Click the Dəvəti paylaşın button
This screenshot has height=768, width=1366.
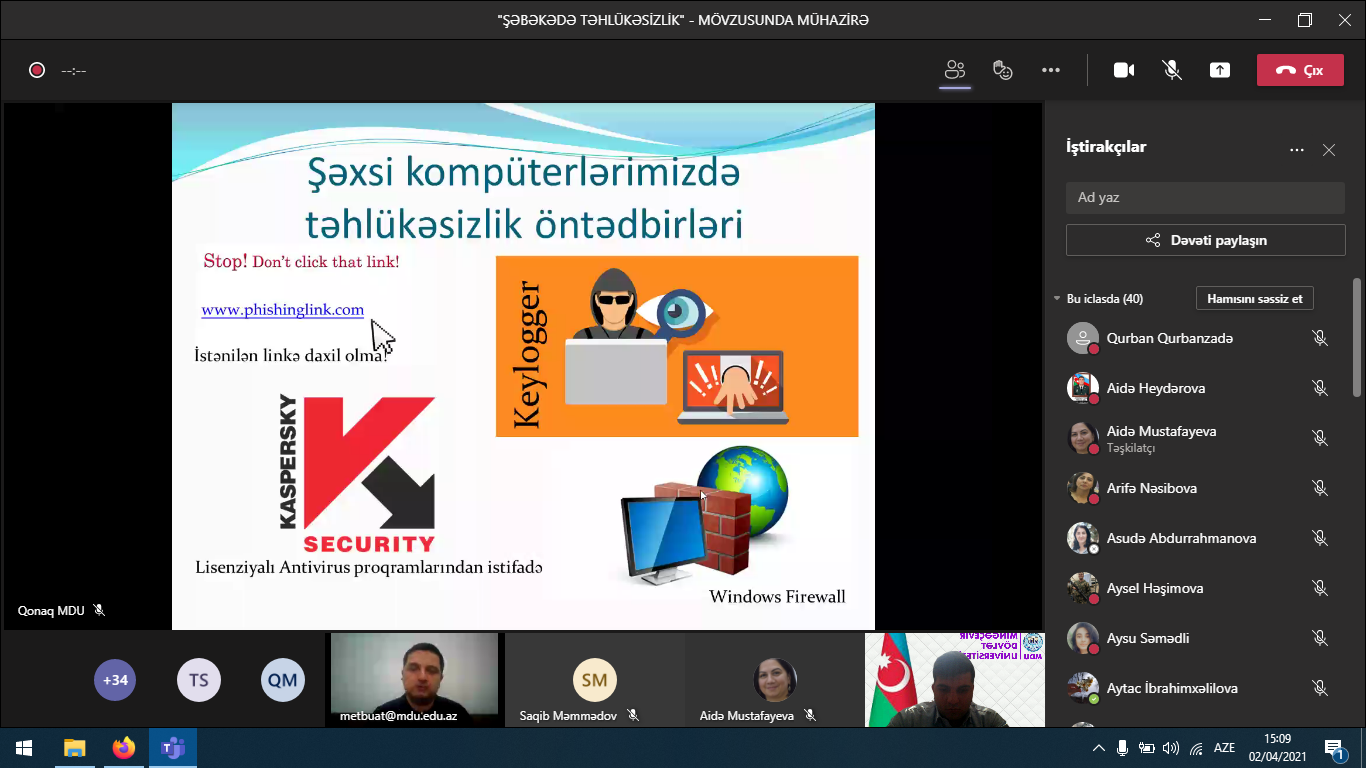point(1205,240)
